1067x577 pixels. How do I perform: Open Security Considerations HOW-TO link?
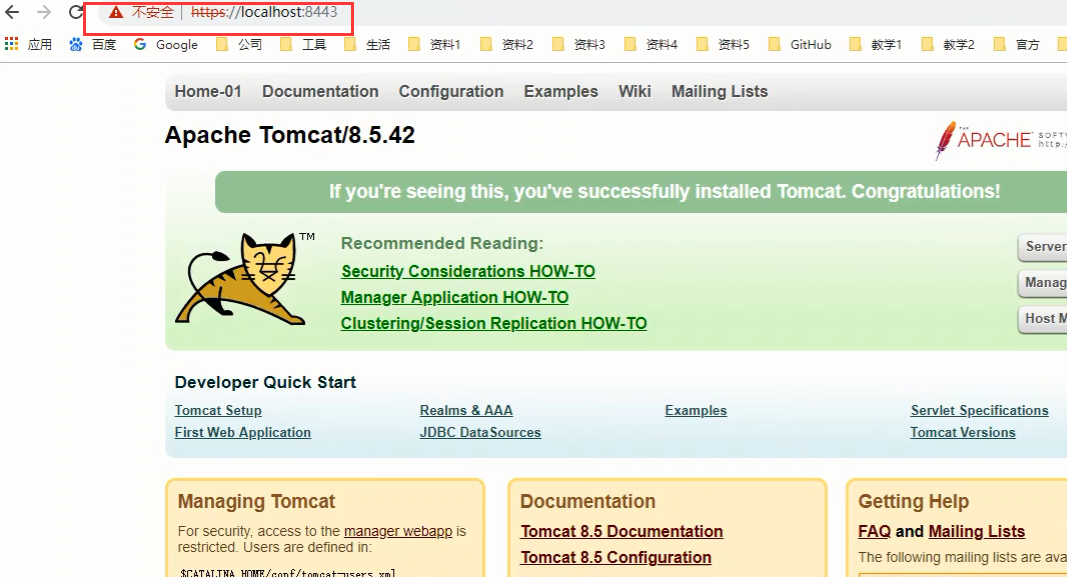pyautogui.click(x=468, y=271)
